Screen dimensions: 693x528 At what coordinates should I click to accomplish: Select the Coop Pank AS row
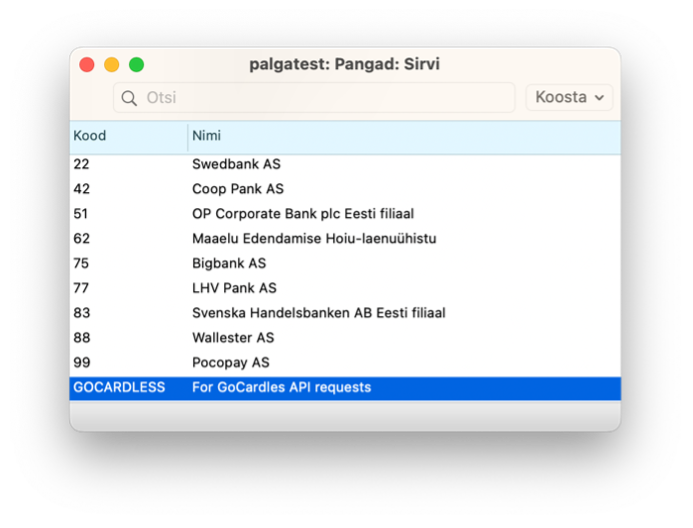point(345,189)
